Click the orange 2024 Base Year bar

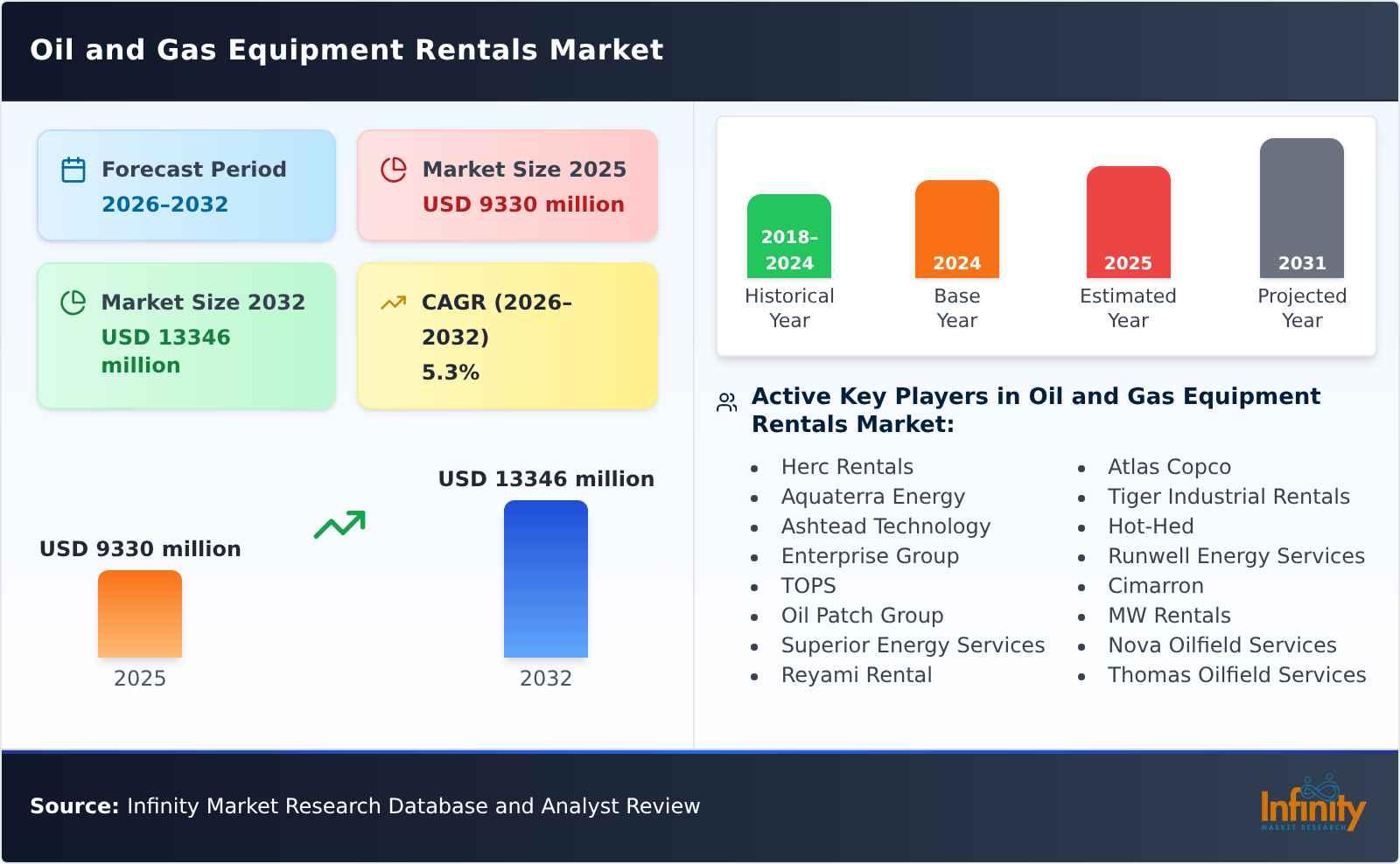(956, 227)
